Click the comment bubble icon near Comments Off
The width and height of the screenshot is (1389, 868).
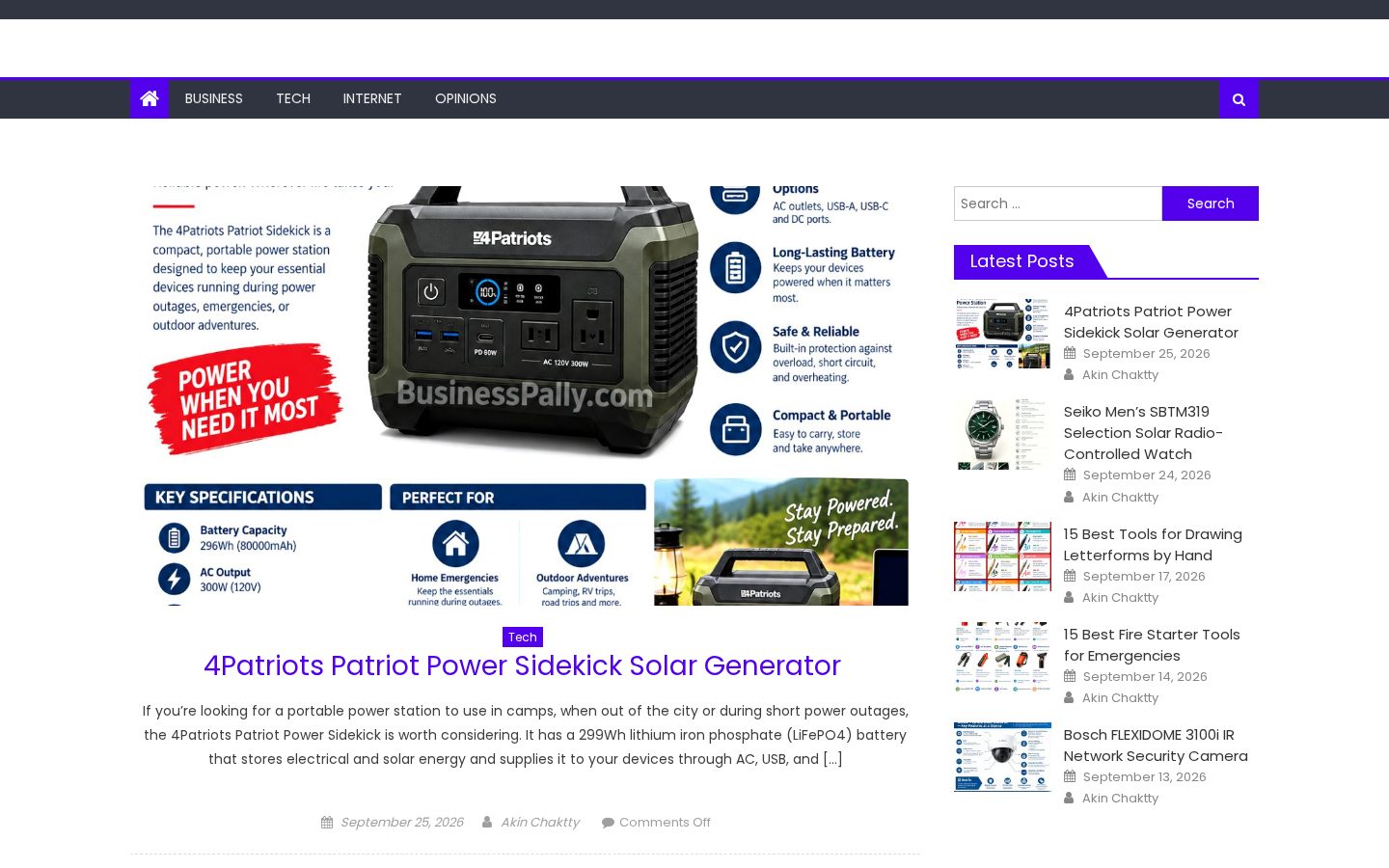click(608, 823)
